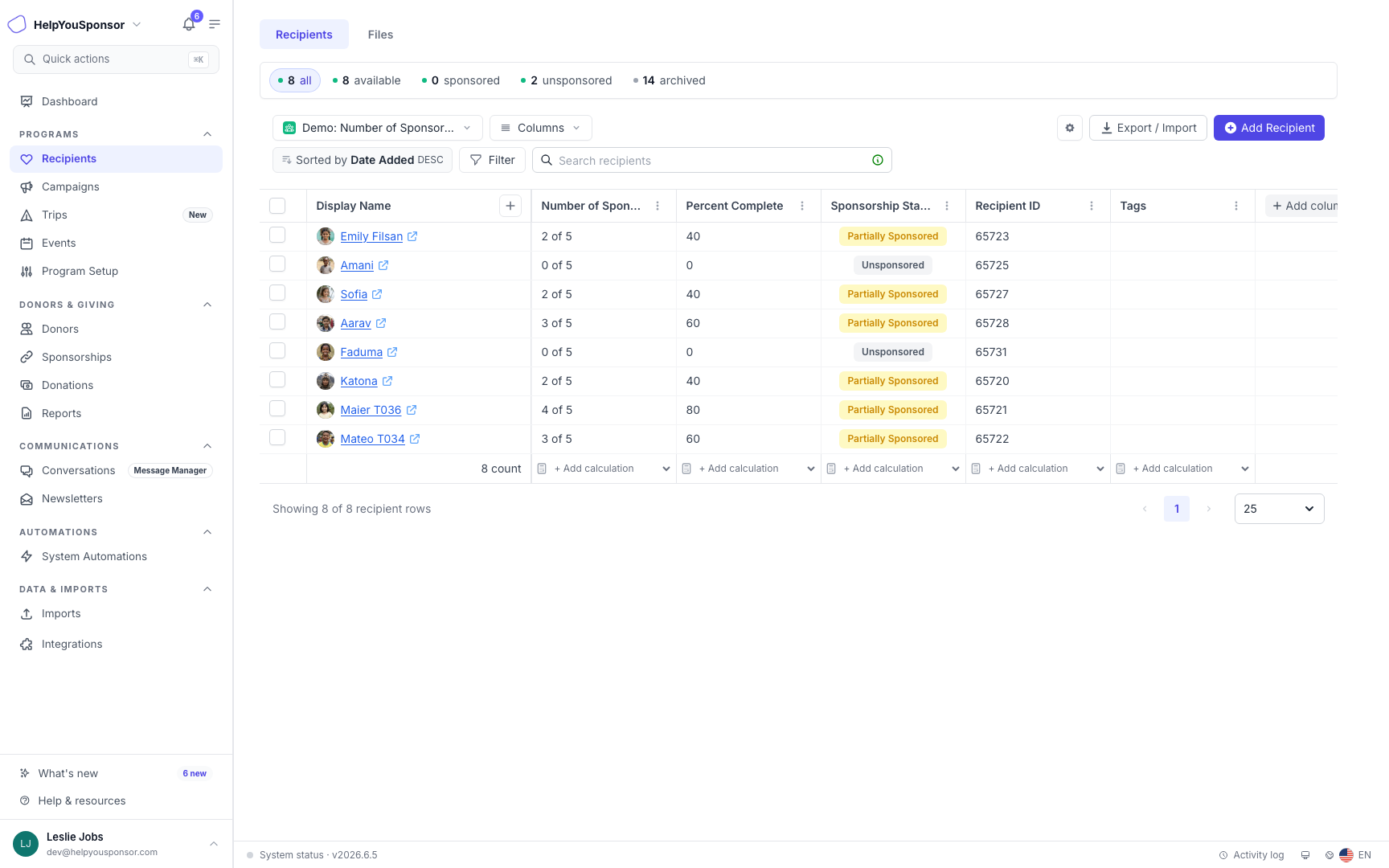Tick the Mateo T034 row checkbox
This screenshot has height=868, width=1389.
tap(277, 437)
